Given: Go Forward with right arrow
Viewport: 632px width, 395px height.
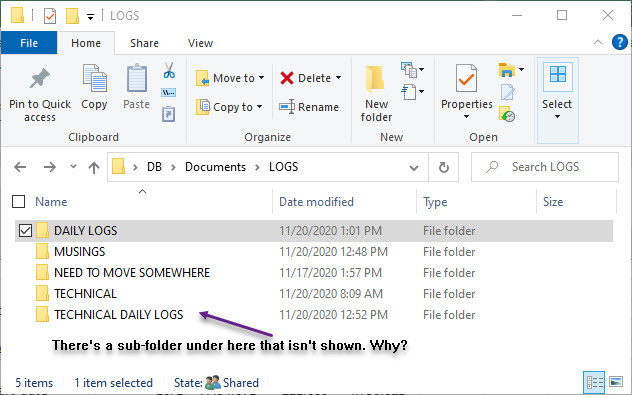Looking at the screenshot, I should pyautogui.click(x=50, y=167).
